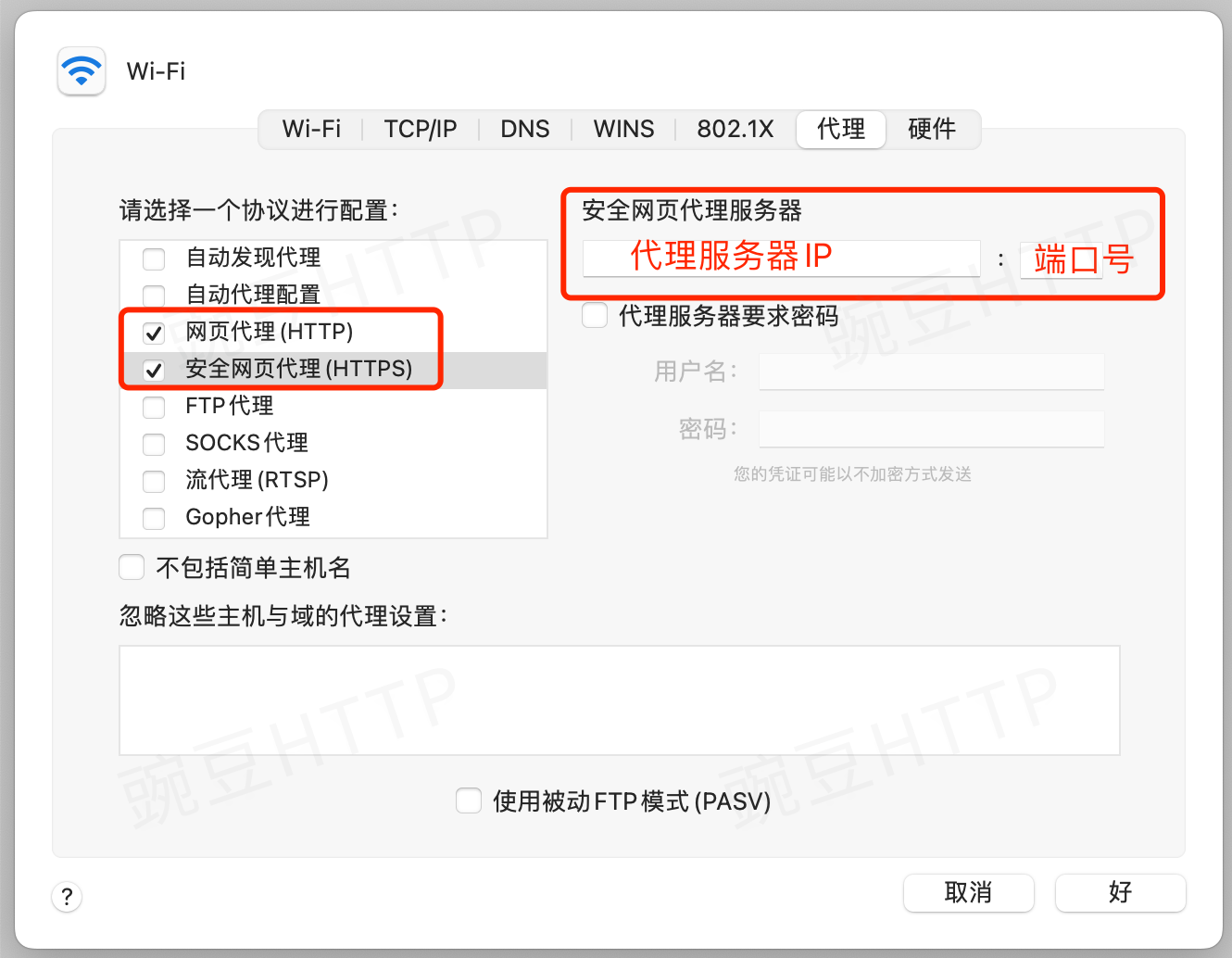Toggle 使用被动 FTP 模式 (PASV) checkbox
The width and height of the screenshot is (1232, 958).
tap(469, 800)
